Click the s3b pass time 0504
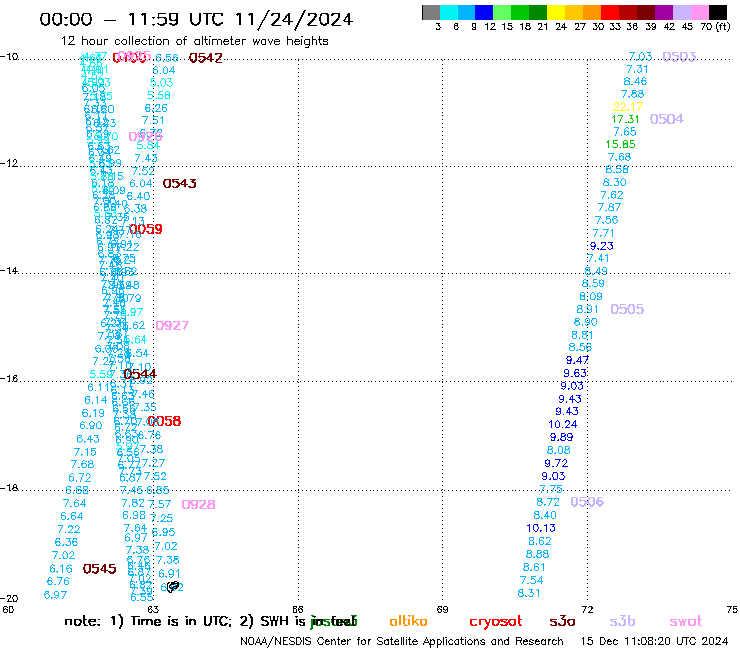This screenshot has width=740, height=650. click(x=666, y=119)
